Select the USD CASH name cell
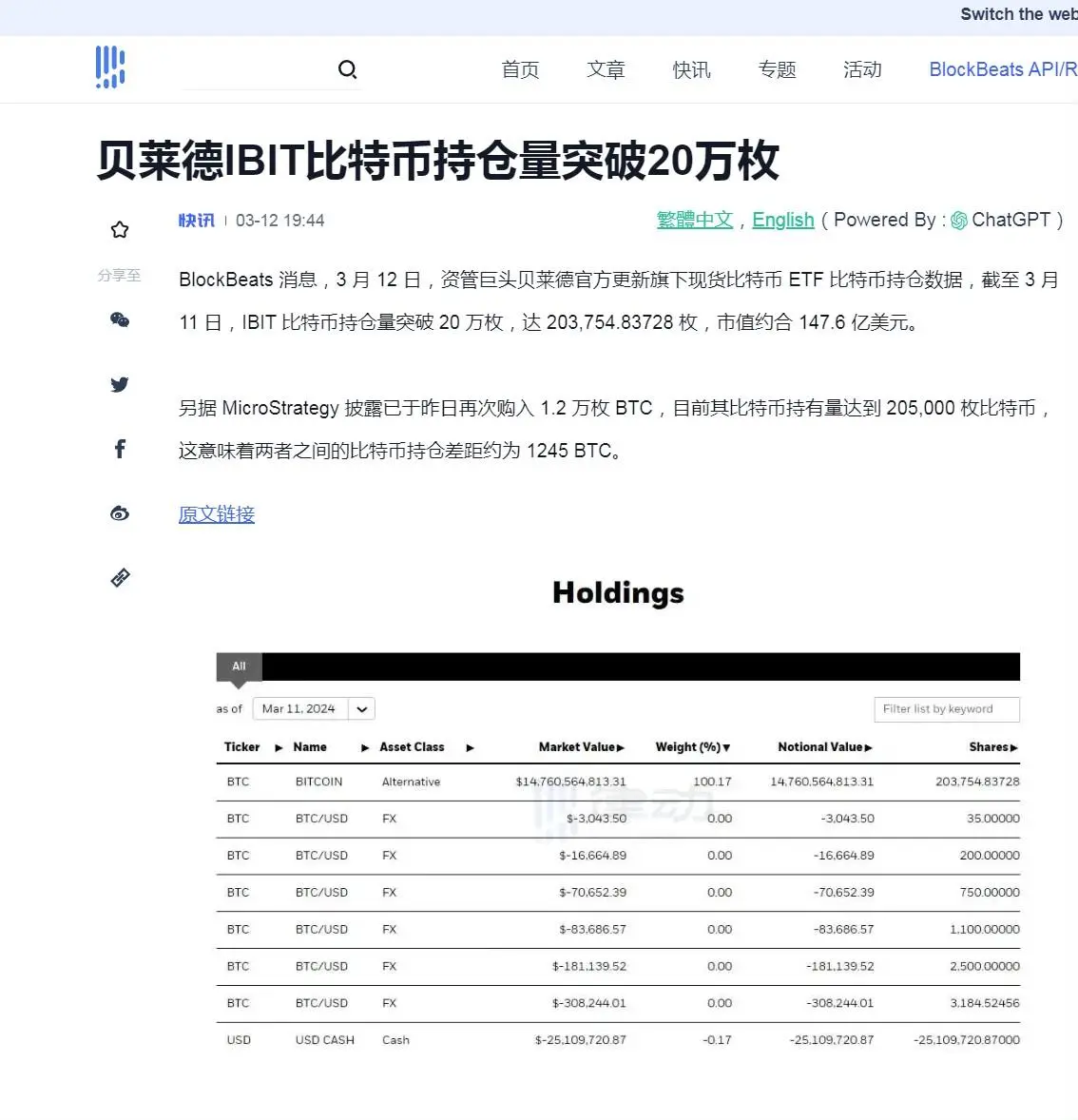The width and height of the screenshot is (1078, 1120). tap(325, 1040)
